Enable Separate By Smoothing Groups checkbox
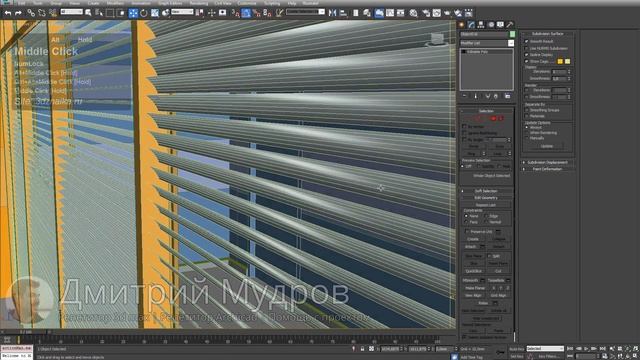Screen dimensions: 640x360 tap(527, 110)
